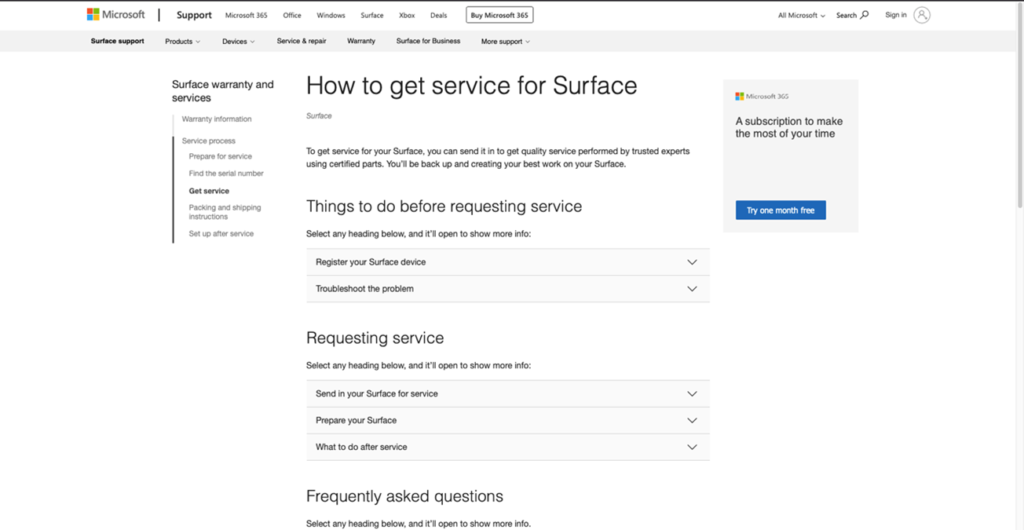
Task: Click the Sign in link
Action: [896, 14]
